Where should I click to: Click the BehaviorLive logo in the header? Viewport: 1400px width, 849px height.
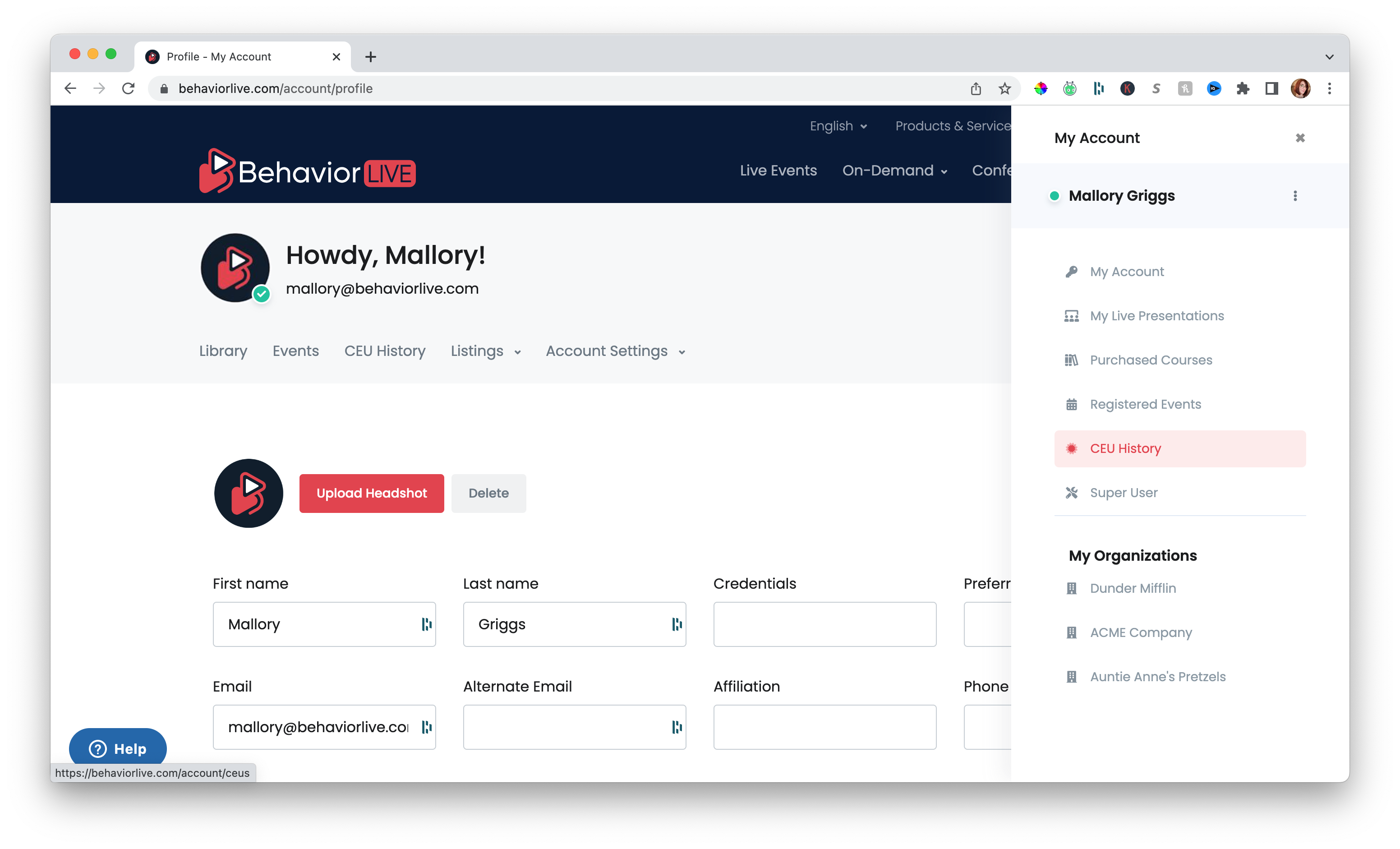[308, 171]
